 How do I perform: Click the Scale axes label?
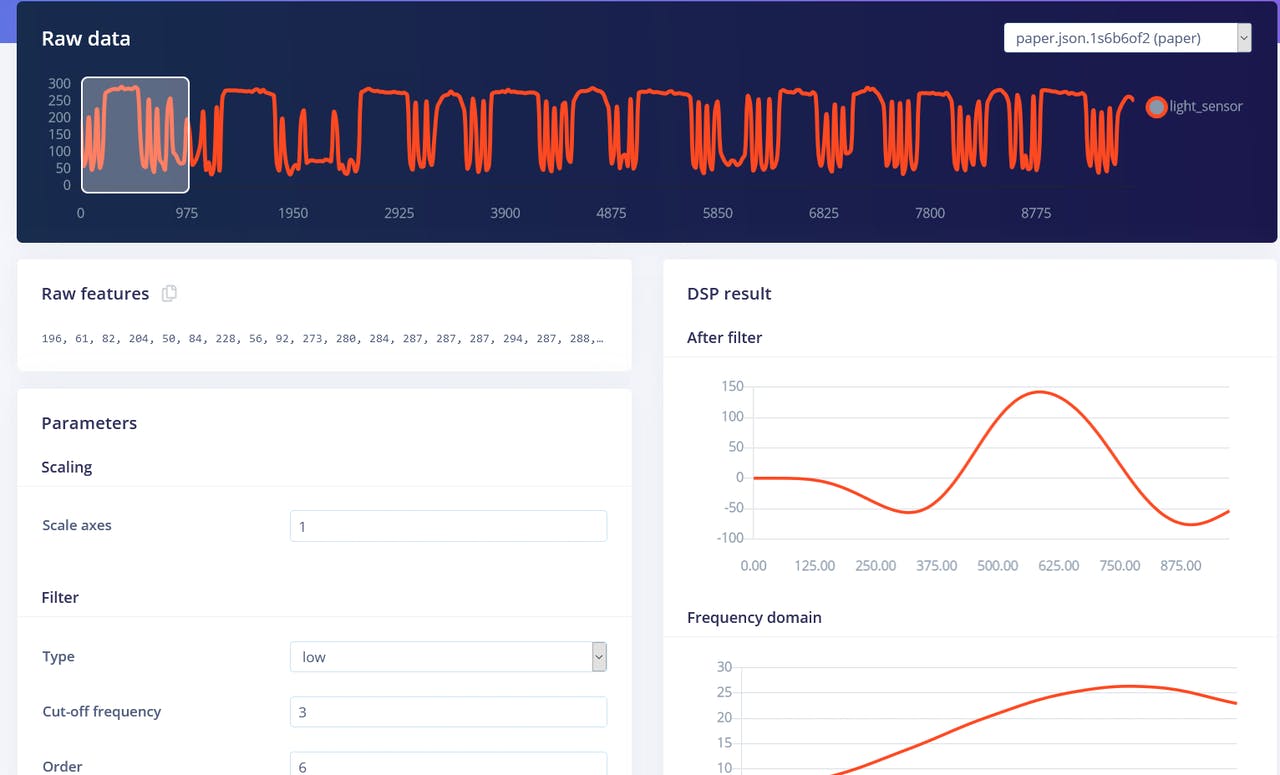point(76,526)
